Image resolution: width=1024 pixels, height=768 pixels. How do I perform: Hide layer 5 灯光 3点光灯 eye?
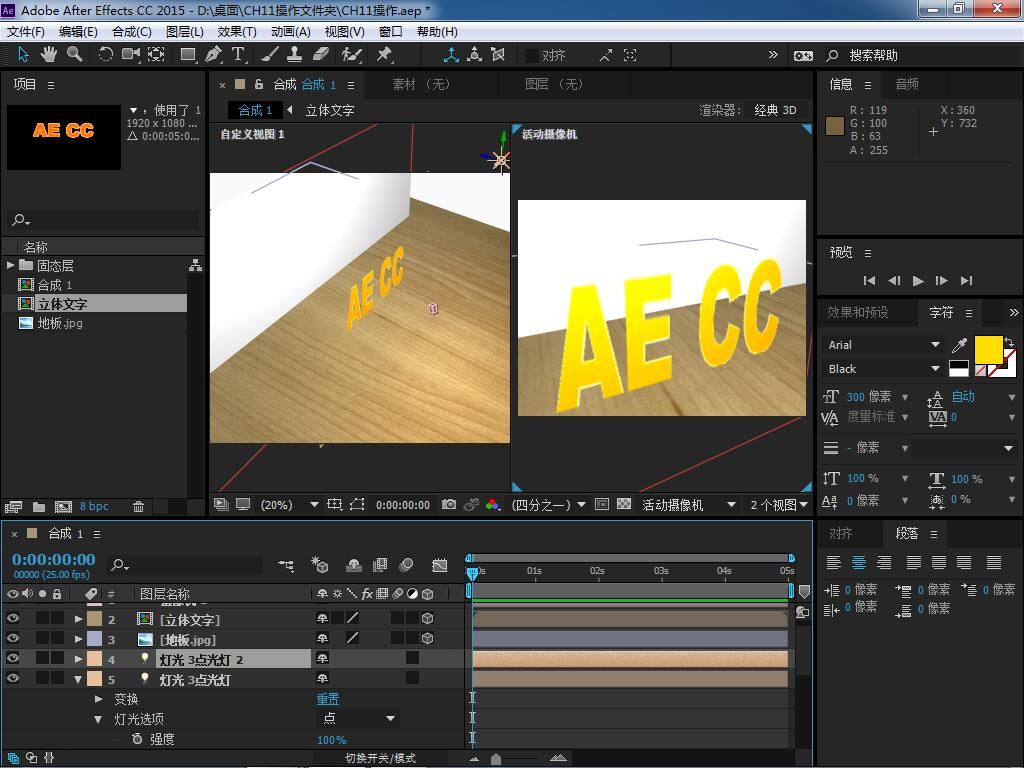tap(12, 679)
